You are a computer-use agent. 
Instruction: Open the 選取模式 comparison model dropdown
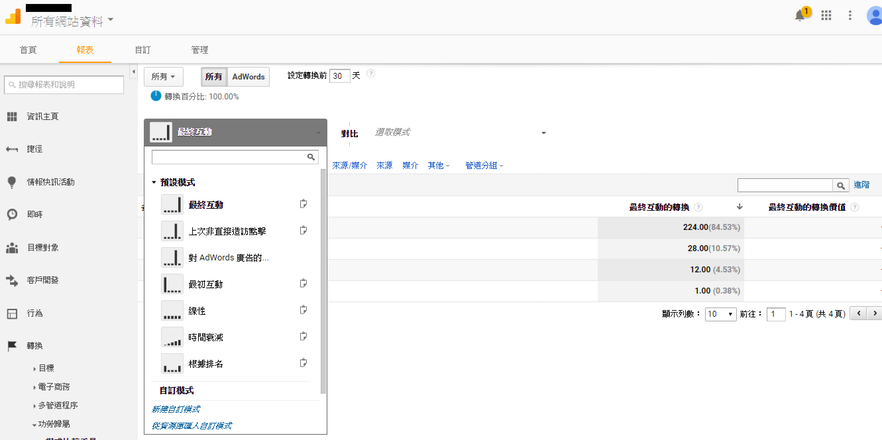pyautogui.click(x=460, y=133)
